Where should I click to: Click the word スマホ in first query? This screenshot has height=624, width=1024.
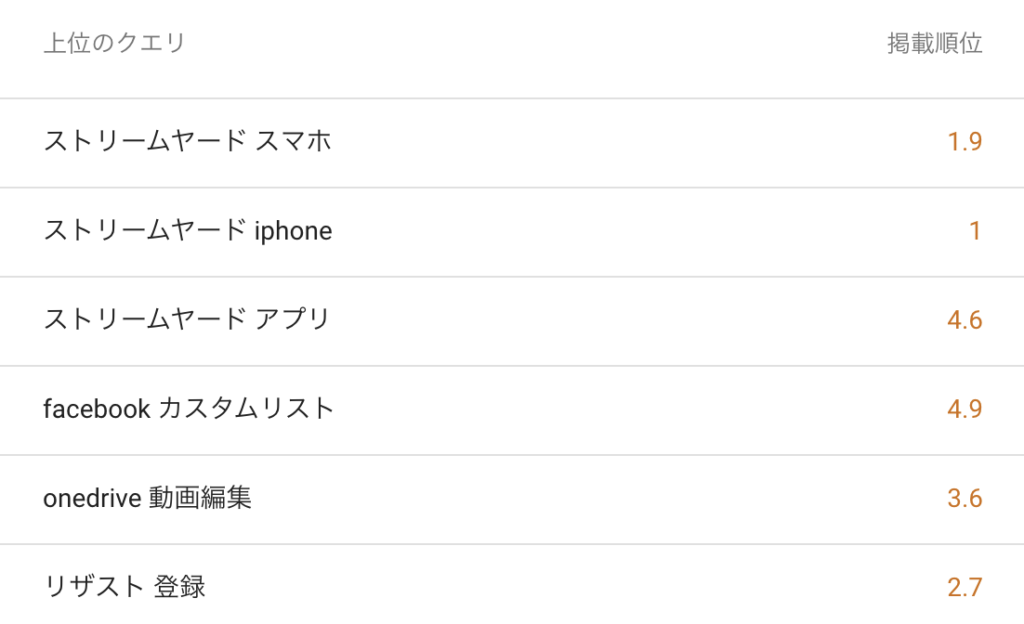pyautogui.click(x=293, y=141)
